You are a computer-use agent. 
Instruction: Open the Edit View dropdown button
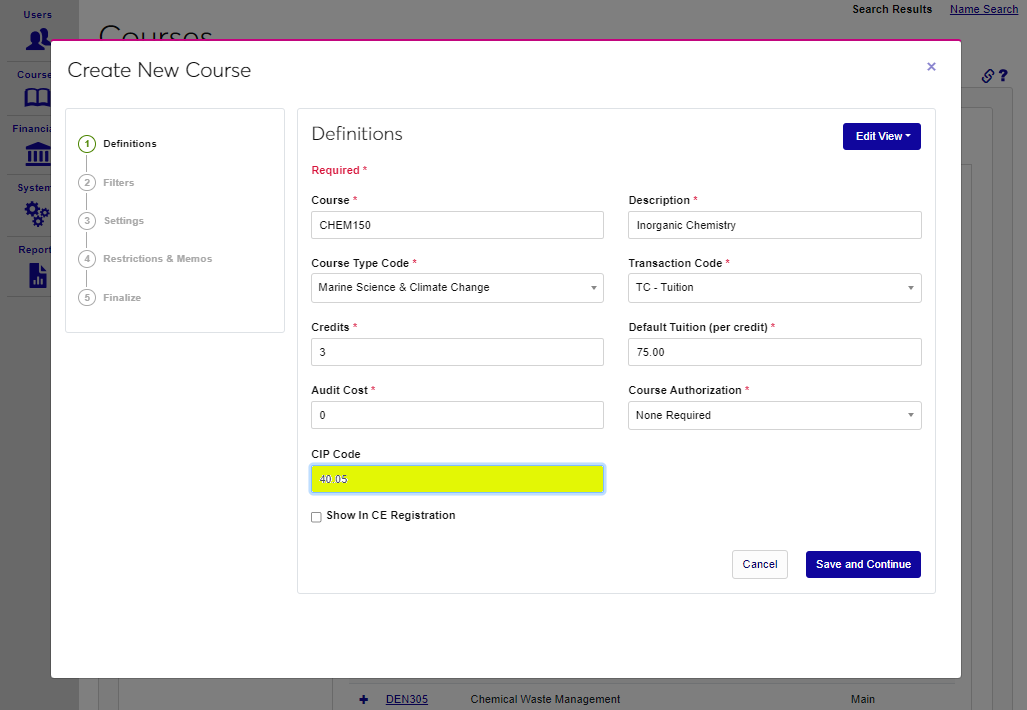point(881,137)
